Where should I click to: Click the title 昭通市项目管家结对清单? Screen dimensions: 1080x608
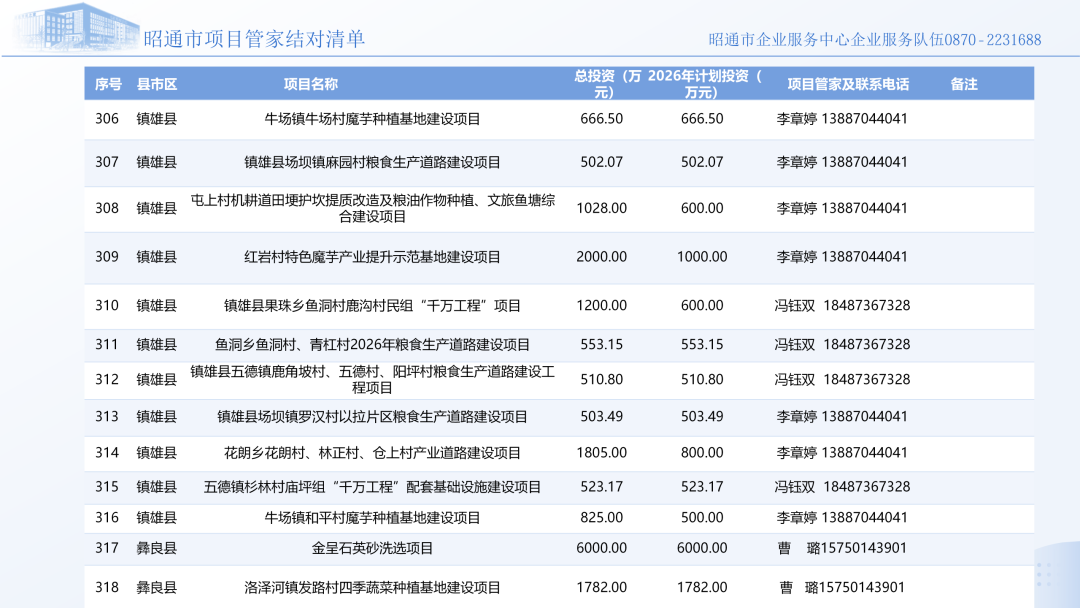[x=254, y=39]
